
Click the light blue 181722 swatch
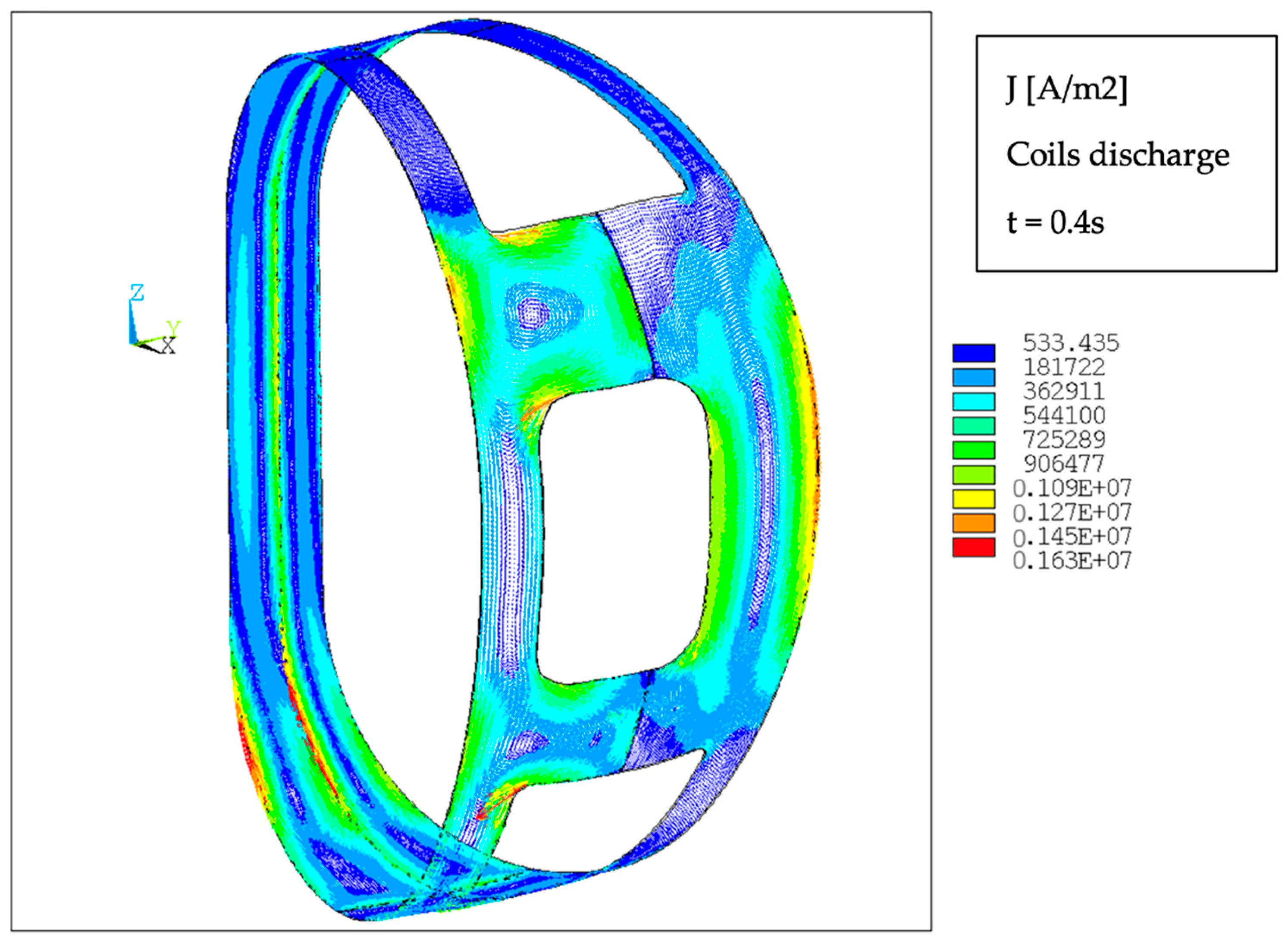pos(973,377)
